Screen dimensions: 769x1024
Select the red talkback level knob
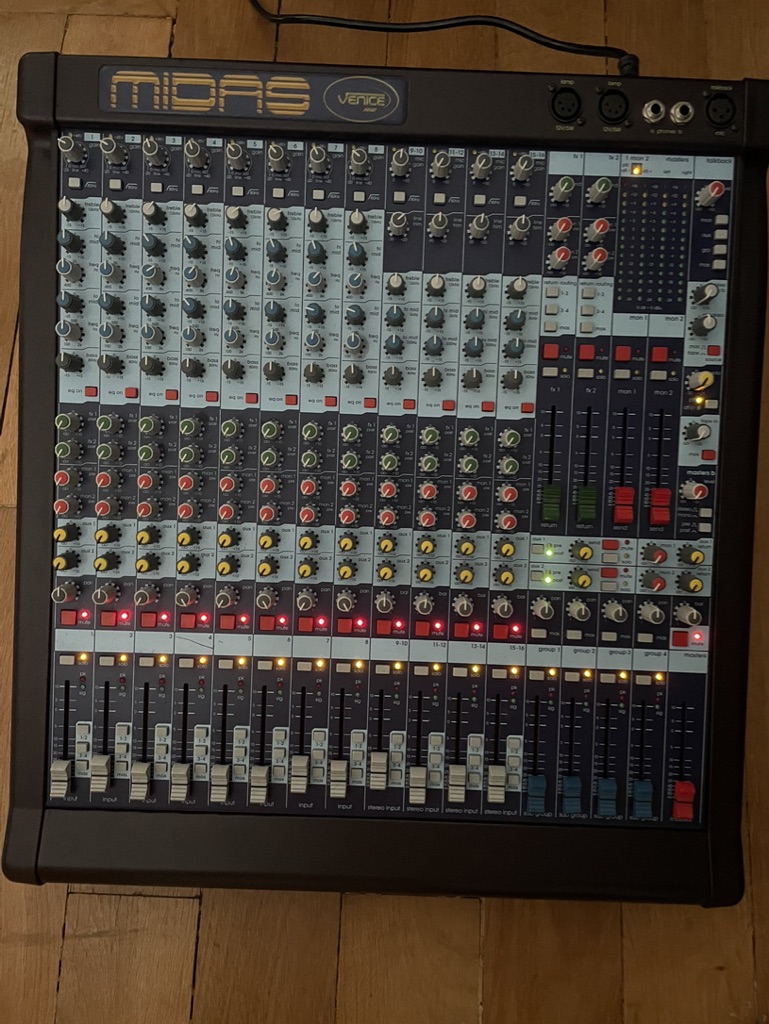pyautogui.click(x=712, y=193)
